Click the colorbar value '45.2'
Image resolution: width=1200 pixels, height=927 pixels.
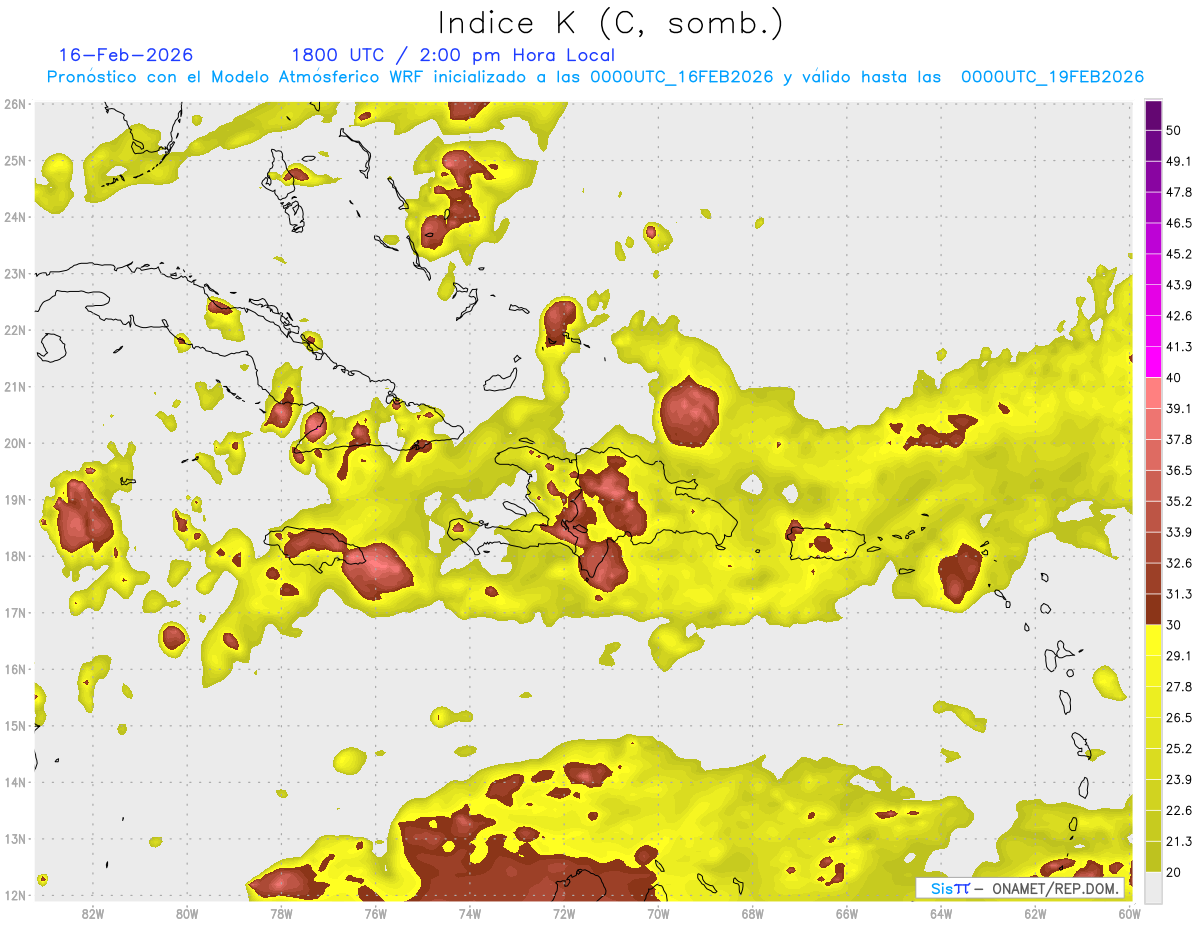1178,254
